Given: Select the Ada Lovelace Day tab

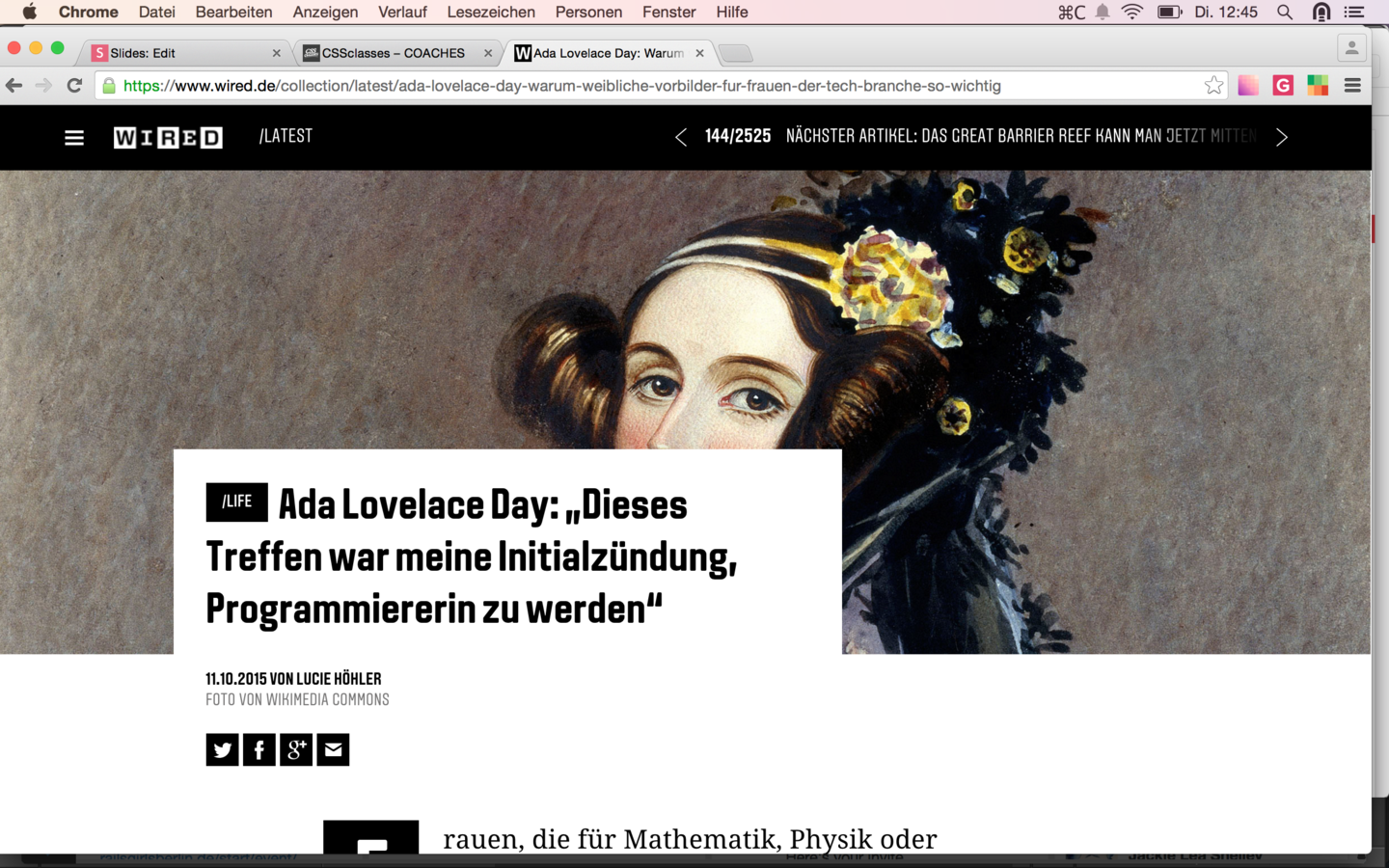Looking at the screenshot, I should point(608,53).
